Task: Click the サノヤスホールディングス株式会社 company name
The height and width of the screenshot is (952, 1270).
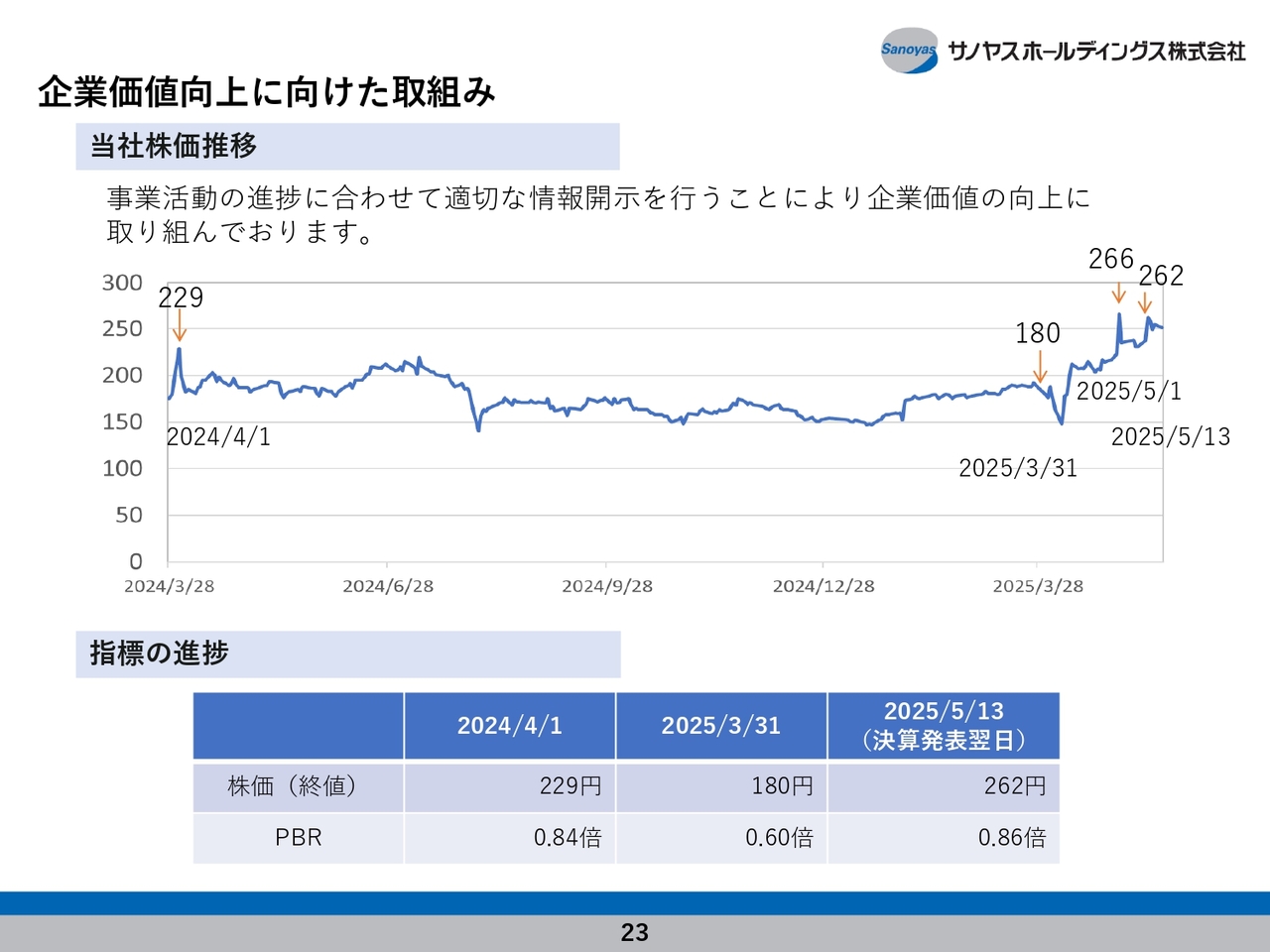Action: (1096, 51)
